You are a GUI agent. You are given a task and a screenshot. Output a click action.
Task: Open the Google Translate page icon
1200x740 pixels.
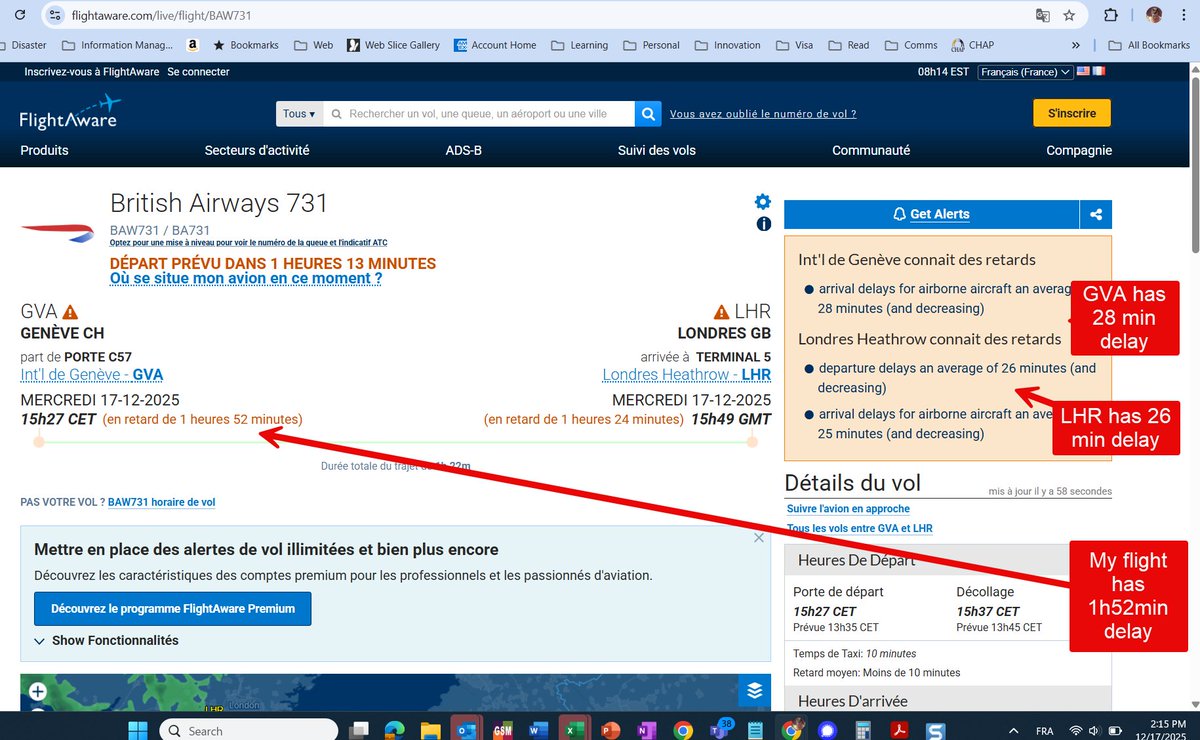(x=1043, y=15)
